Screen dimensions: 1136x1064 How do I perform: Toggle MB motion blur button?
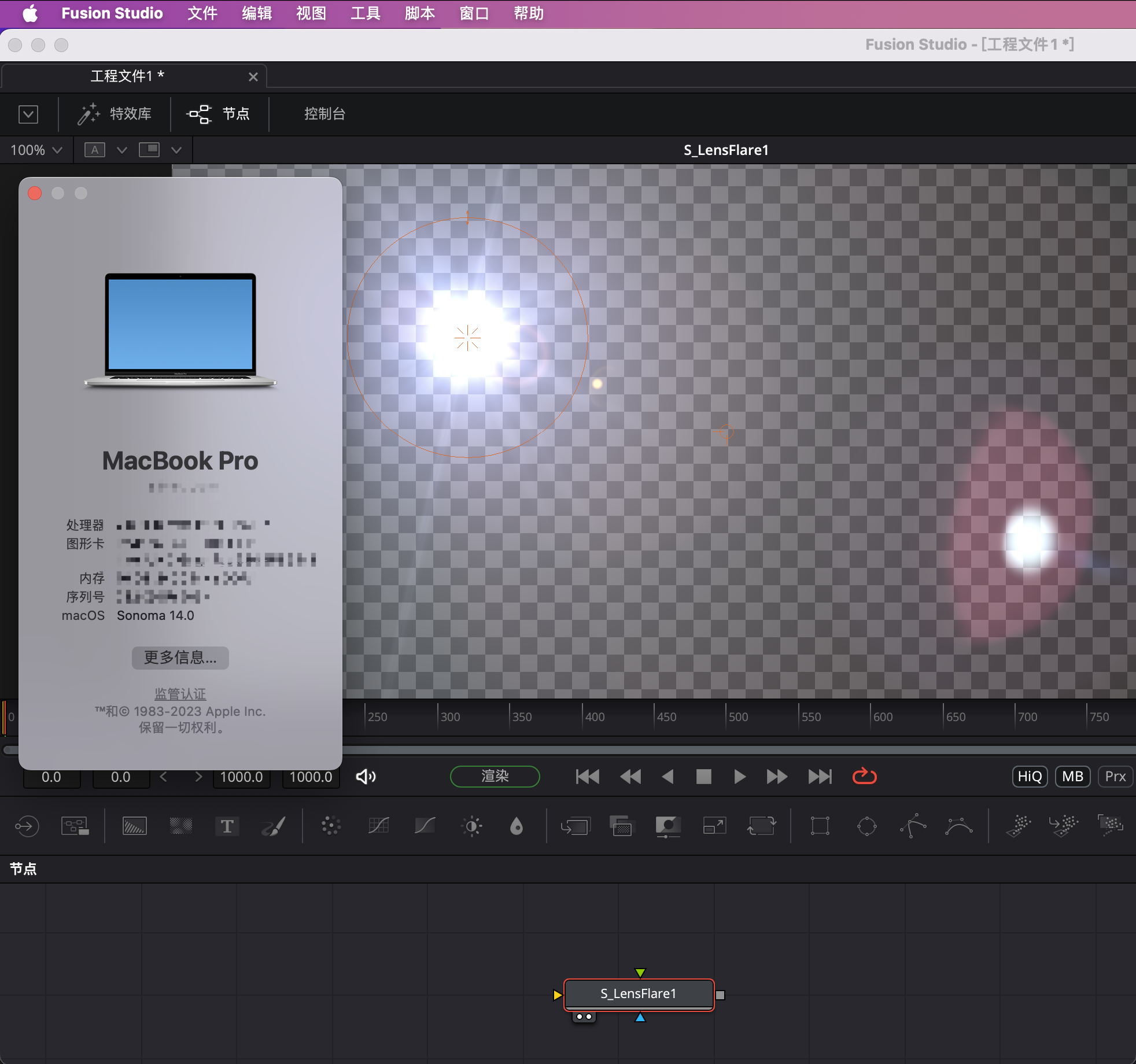[1072, 777]
